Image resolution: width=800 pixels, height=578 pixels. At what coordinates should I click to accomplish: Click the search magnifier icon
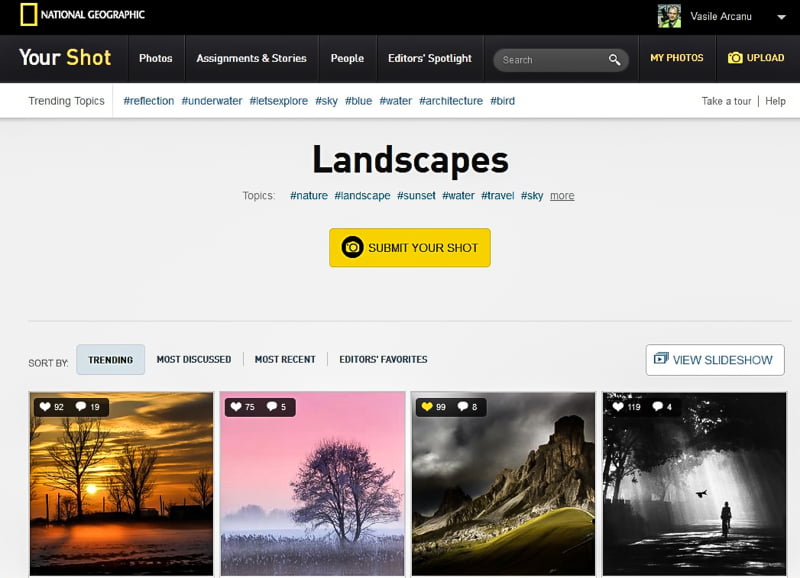tap(614, 60)
